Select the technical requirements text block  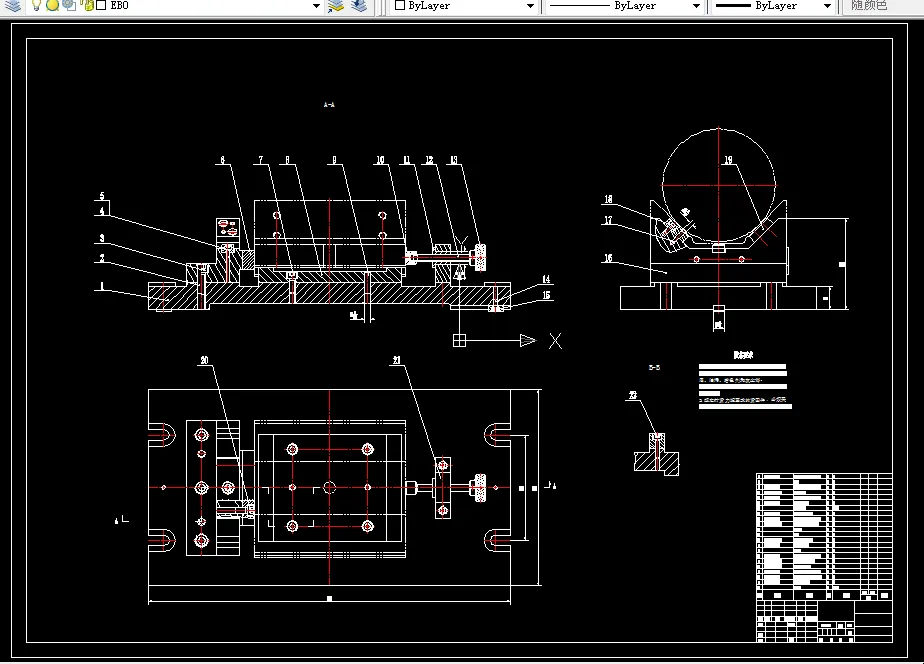click(x=745, y=381)
